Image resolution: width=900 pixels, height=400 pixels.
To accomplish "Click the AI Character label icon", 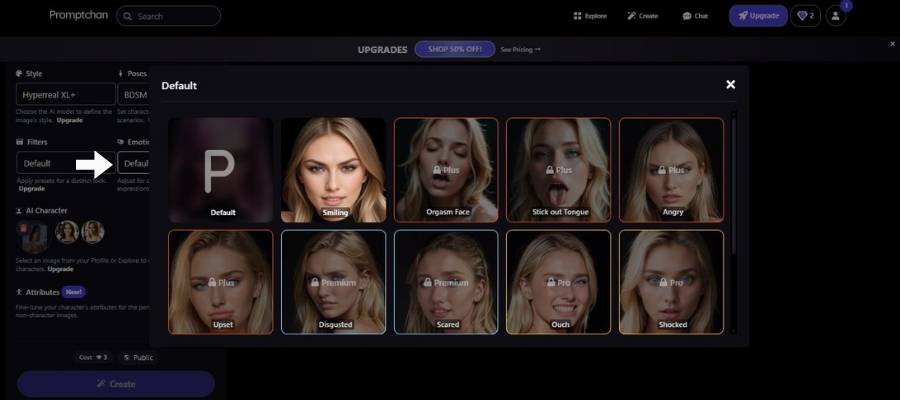I will 19,211.
